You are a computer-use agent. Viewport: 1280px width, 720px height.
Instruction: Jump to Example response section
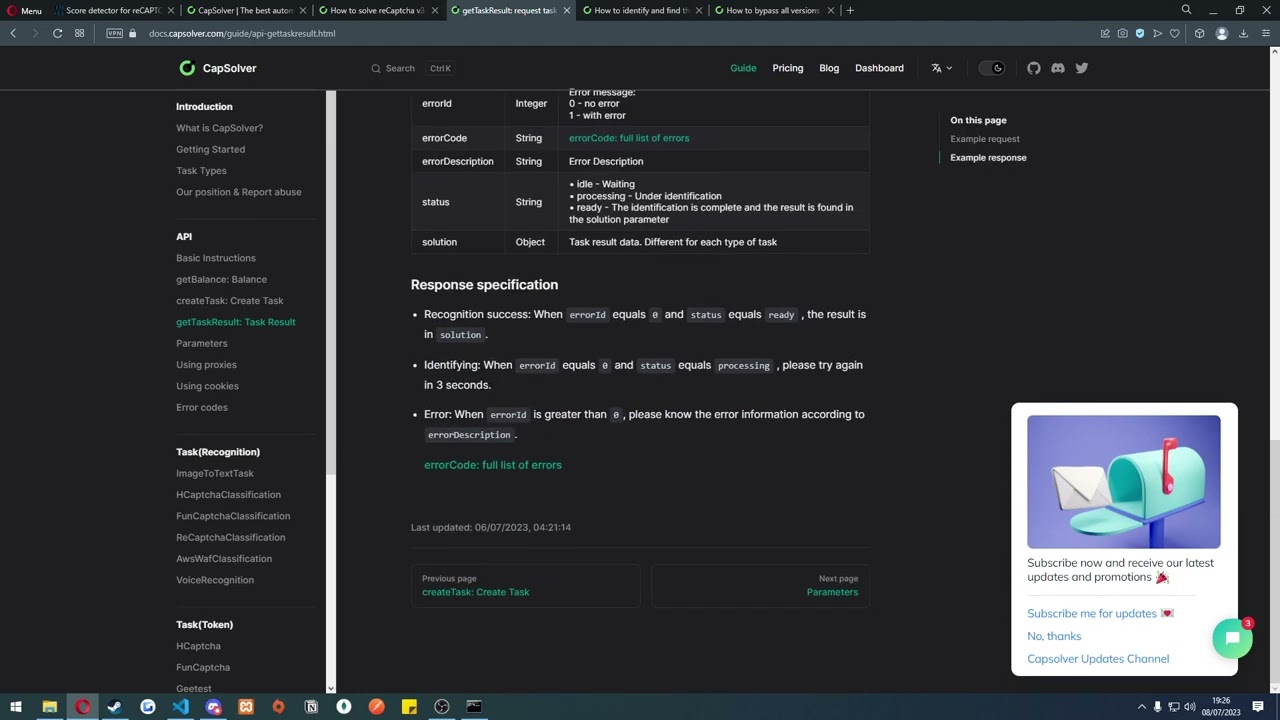click(x=988, y=158)
